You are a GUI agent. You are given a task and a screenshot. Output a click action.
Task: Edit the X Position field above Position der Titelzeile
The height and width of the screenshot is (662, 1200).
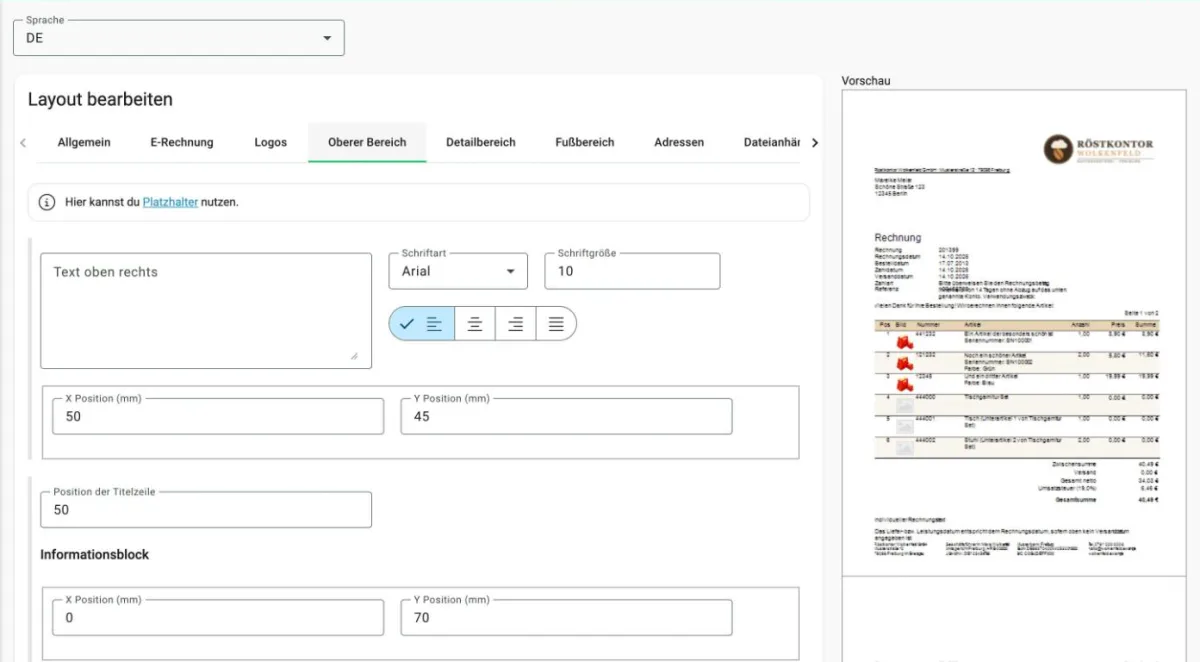218,416
